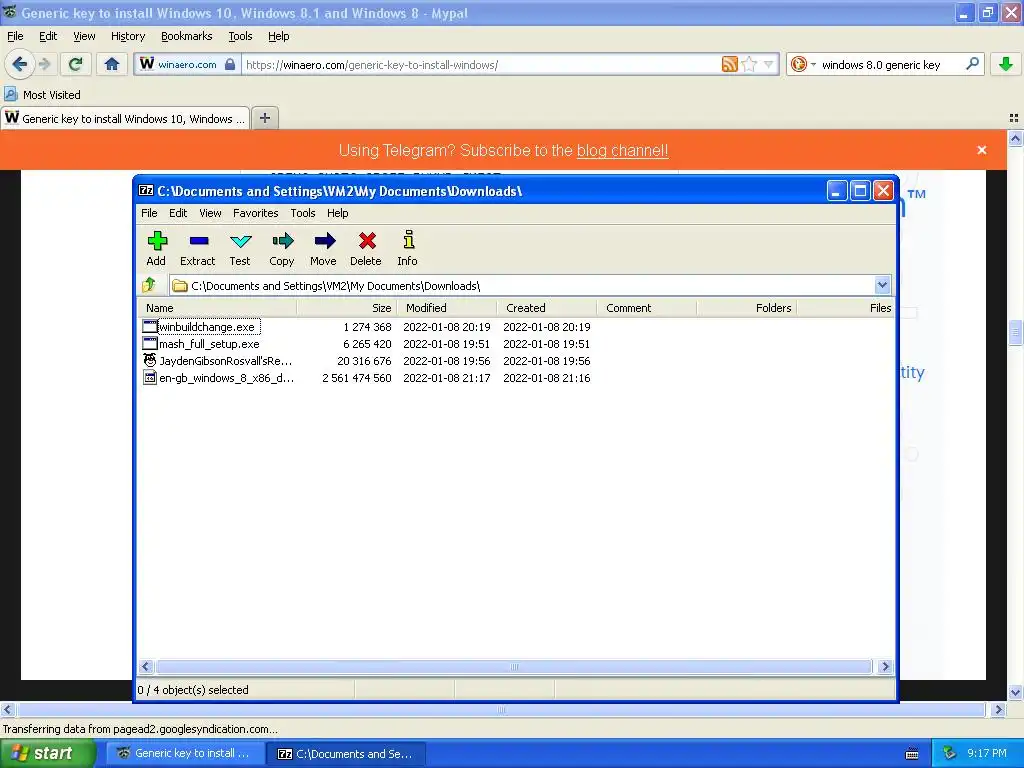Follow the blog channel link

click(622, 150)
